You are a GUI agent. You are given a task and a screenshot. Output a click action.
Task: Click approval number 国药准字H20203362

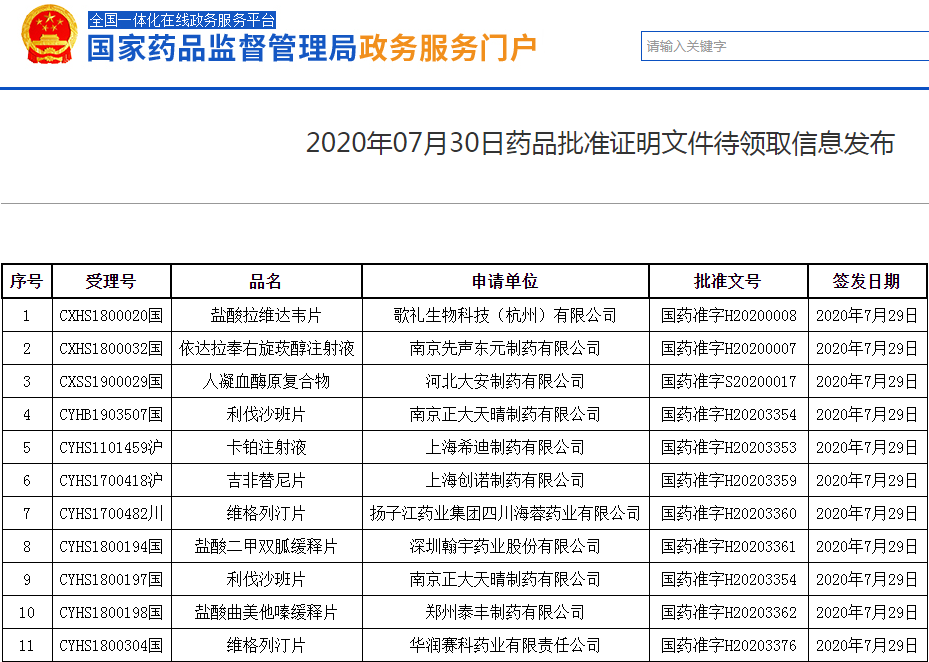tap(729, 612)
